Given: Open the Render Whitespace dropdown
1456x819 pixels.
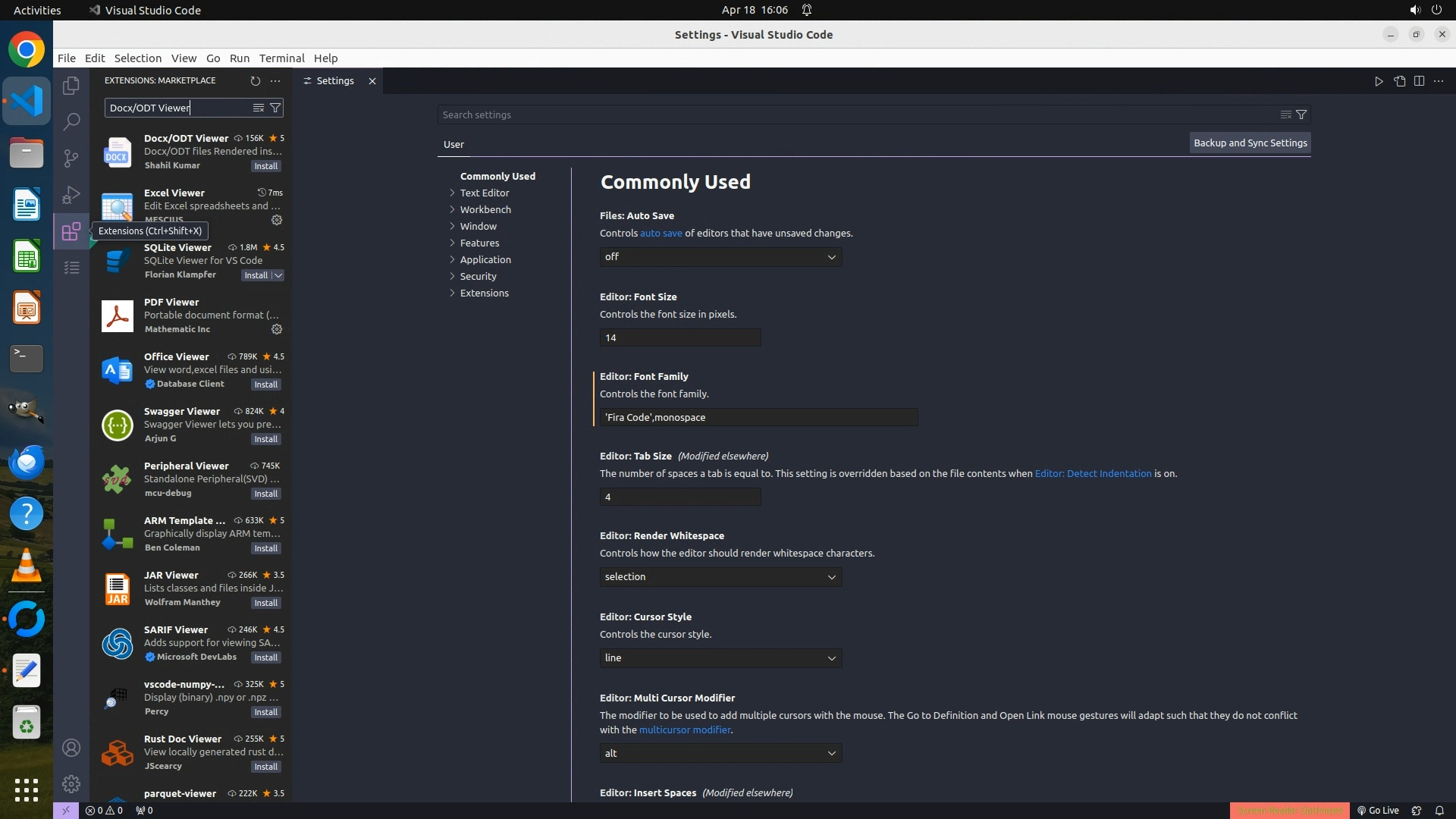Looking at the screenshot, I should (720, 577).
